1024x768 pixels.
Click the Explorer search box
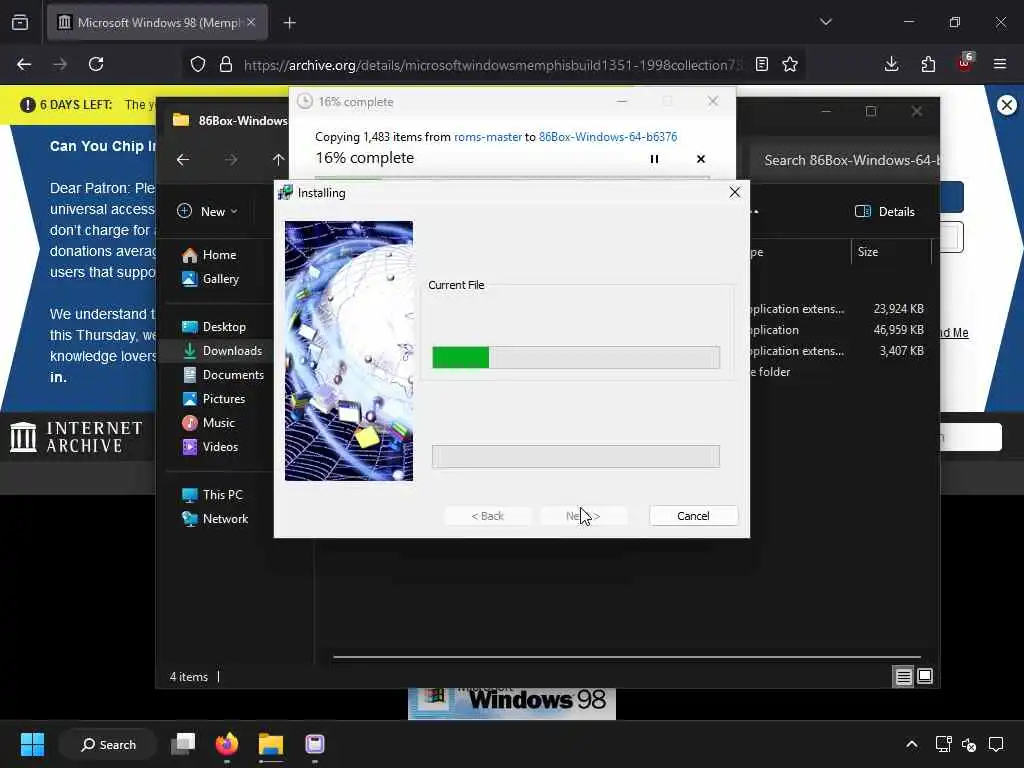[x=844, y=160]
